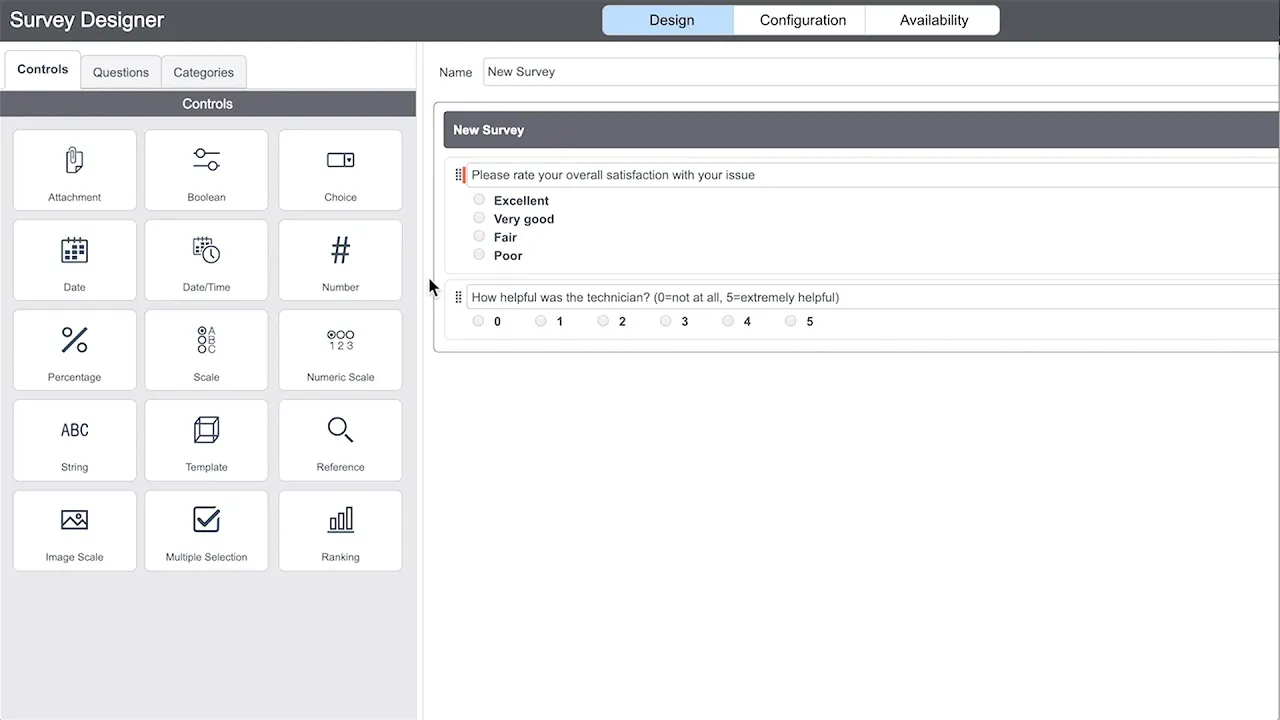Select the technician helpfulness question drag handle
Viewport: 1280px width, 720px height.
point(459,297)
